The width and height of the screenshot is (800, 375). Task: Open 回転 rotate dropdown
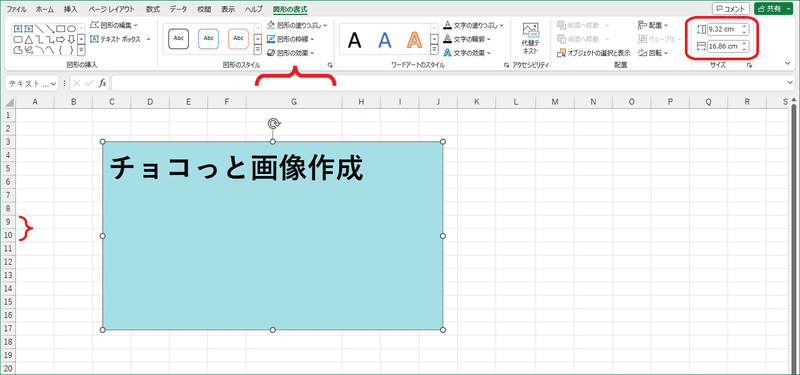(x=653, y=53)
